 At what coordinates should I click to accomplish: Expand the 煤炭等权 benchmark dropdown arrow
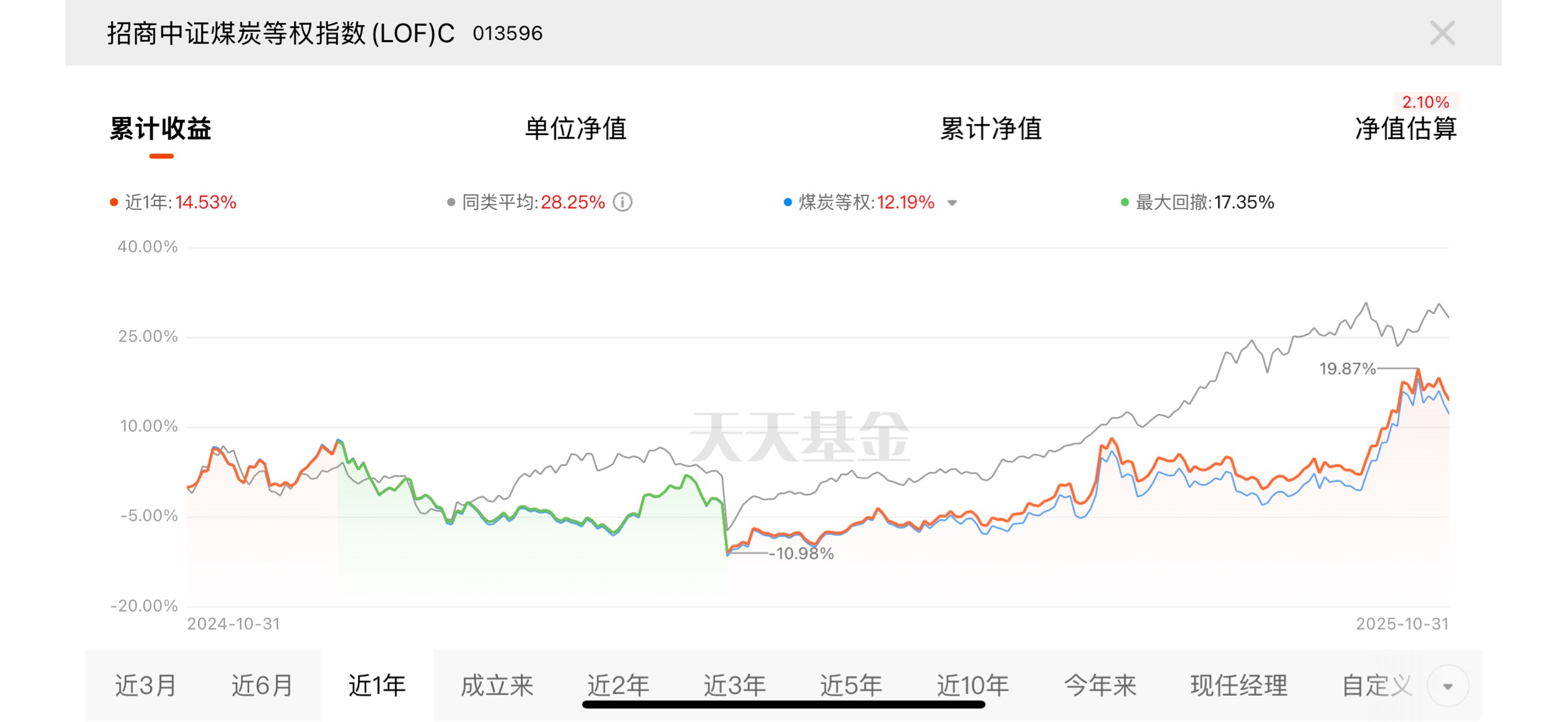952,202
